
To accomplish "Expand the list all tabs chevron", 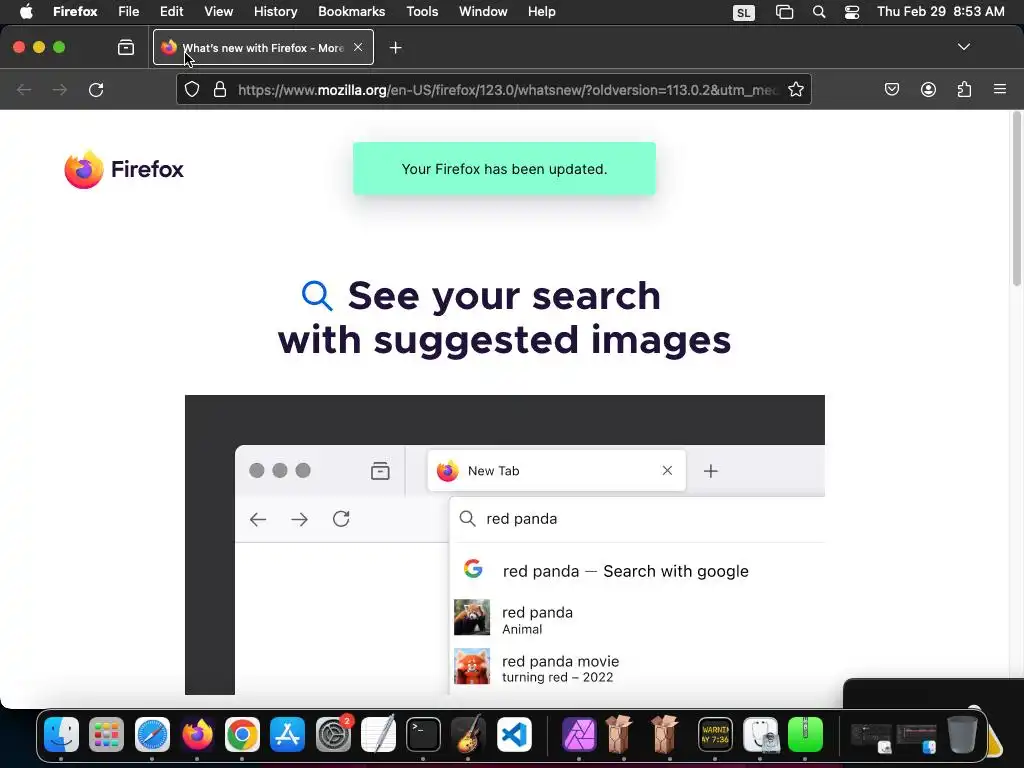I will point(963,47).
